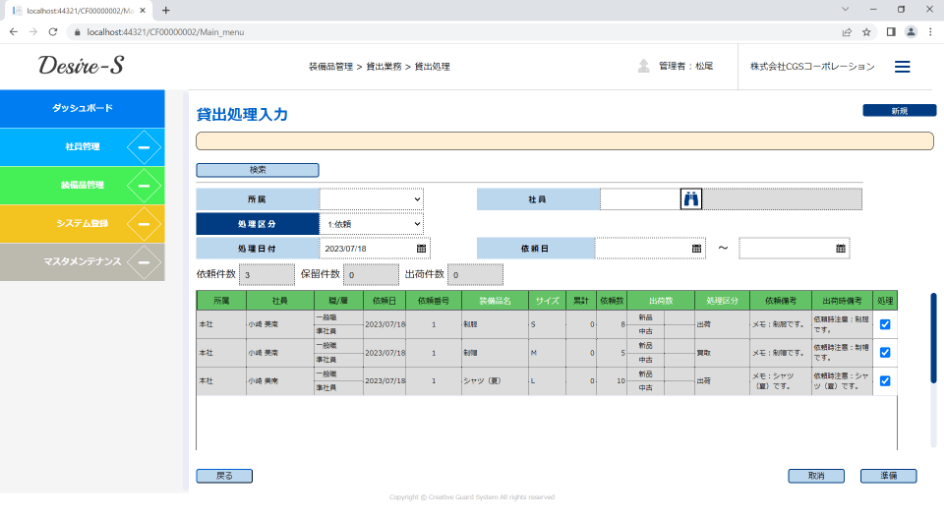Open Chrome three-dot menu
944x506 pixels.
tap(930, 32)
